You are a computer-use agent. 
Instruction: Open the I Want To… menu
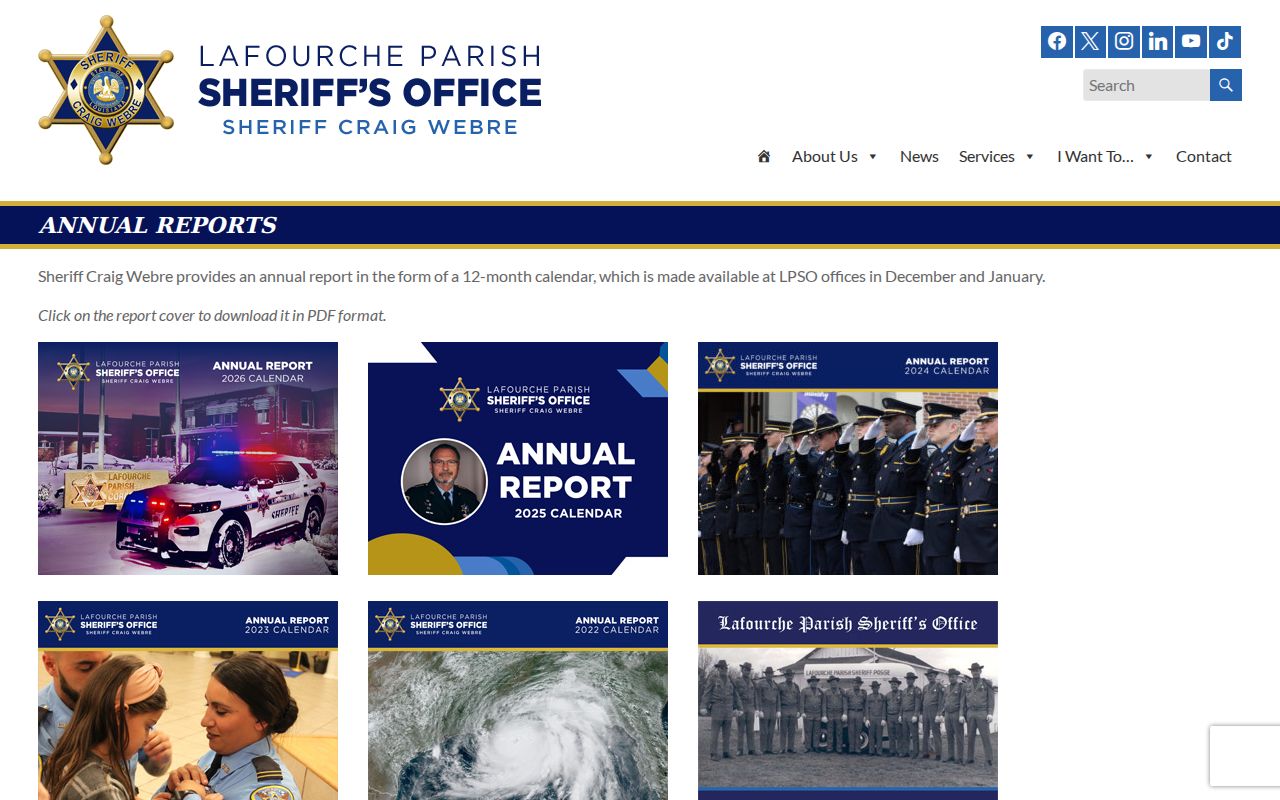coord(1095,156)
